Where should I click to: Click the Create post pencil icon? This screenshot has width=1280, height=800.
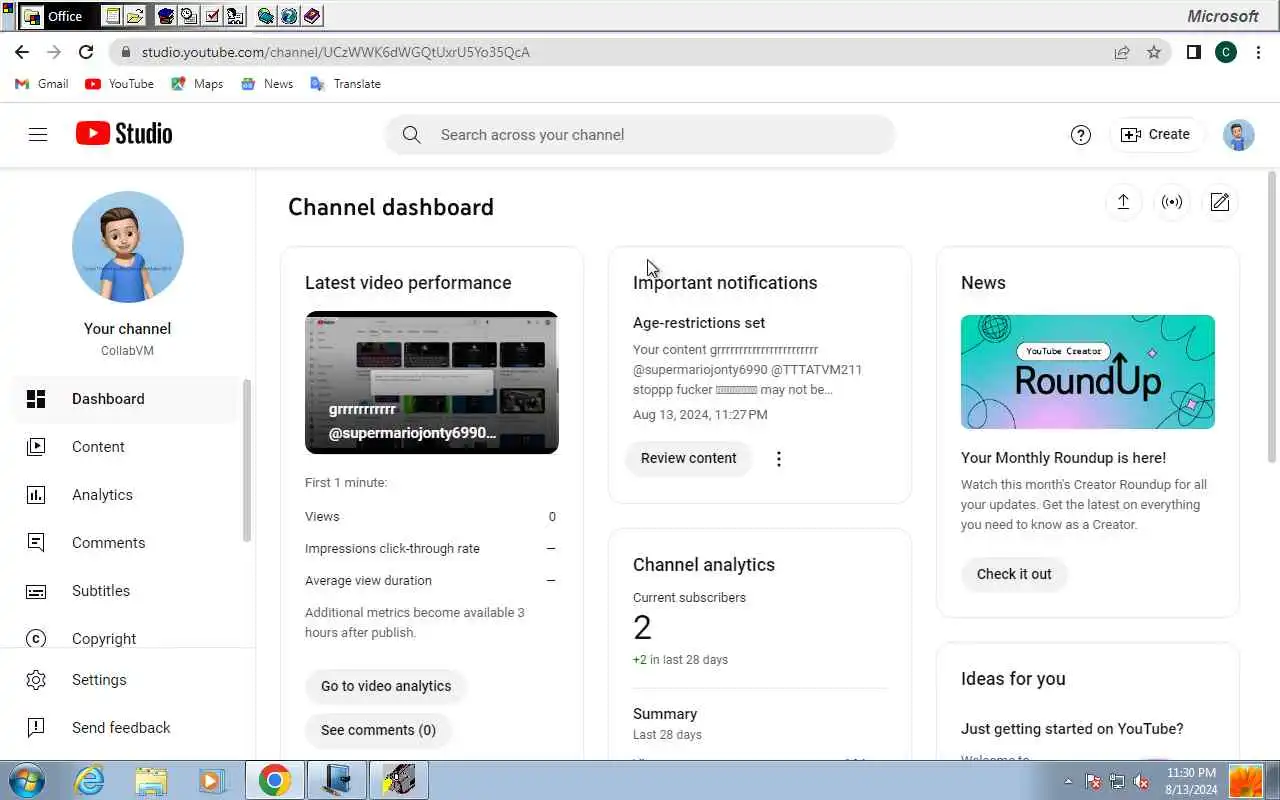[x=1220, y=202]
